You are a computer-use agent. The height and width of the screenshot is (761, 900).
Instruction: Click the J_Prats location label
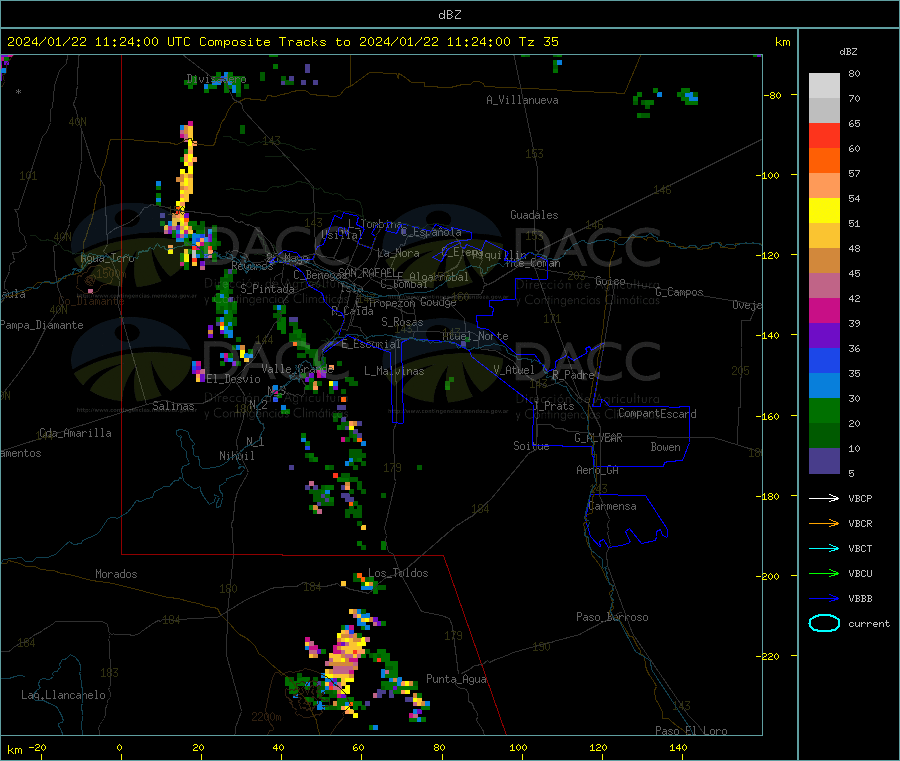coord(553,405)
